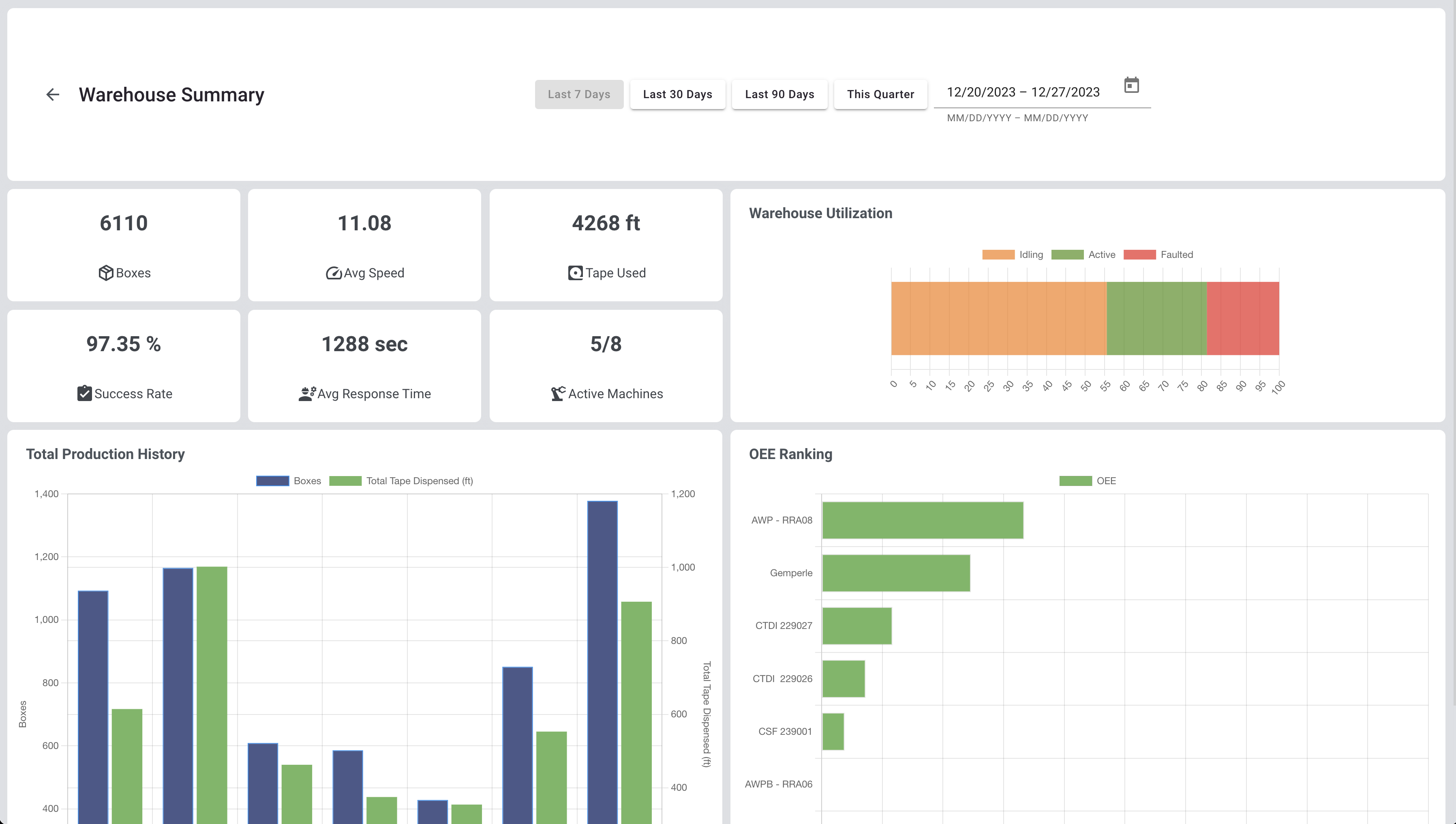Select the Last 7 Days filter

579,94
